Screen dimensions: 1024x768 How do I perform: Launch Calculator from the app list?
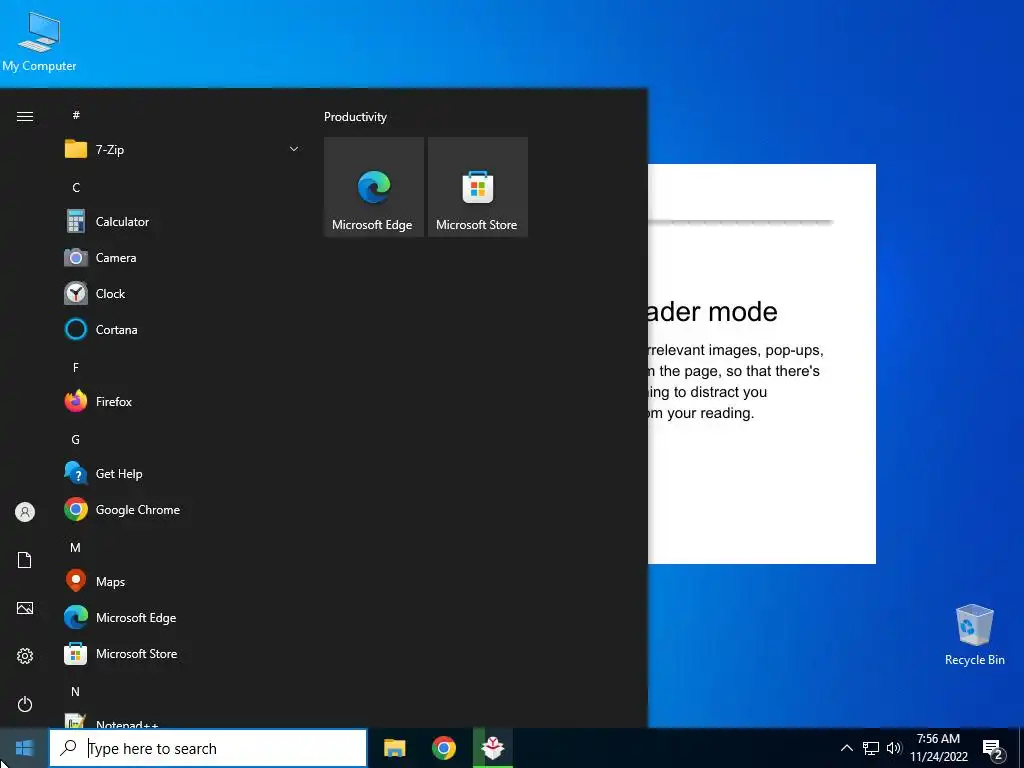pyautogui.click(x=182, y=221)
